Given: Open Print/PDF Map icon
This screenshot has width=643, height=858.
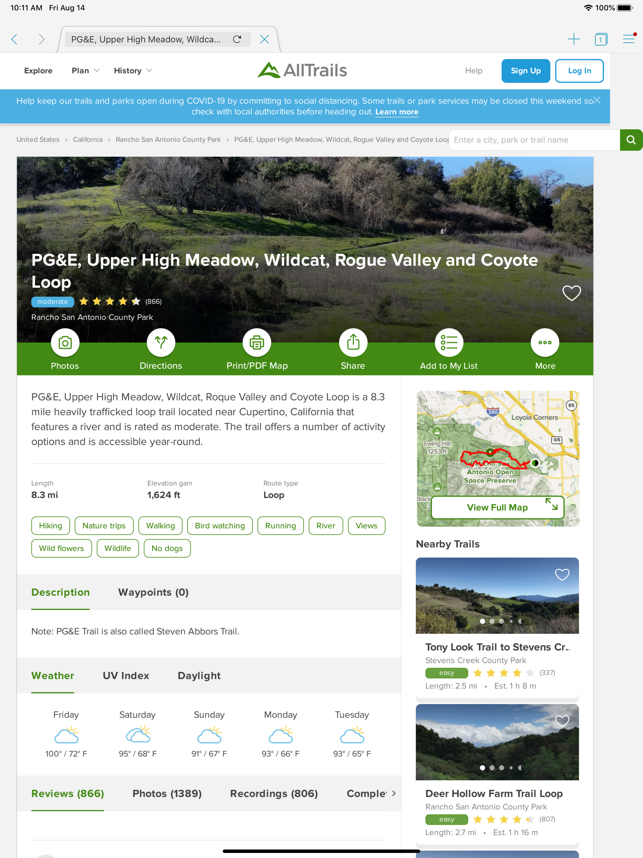Looking at the screenshot, I should tap(257, 343).
